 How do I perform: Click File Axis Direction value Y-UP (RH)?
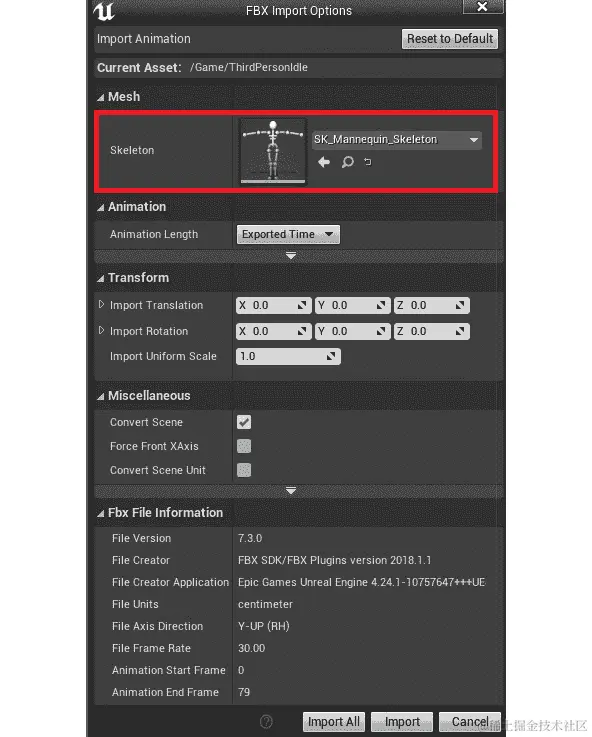(x=264, y=627)
